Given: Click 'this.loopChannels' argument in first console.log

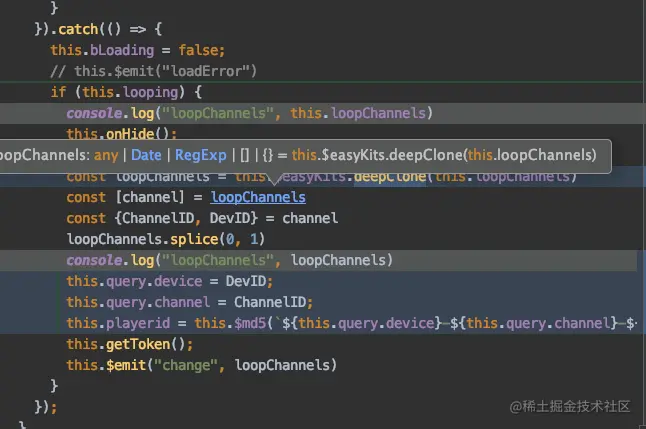Looking at the screenshot, I should [x=358, y=113].
